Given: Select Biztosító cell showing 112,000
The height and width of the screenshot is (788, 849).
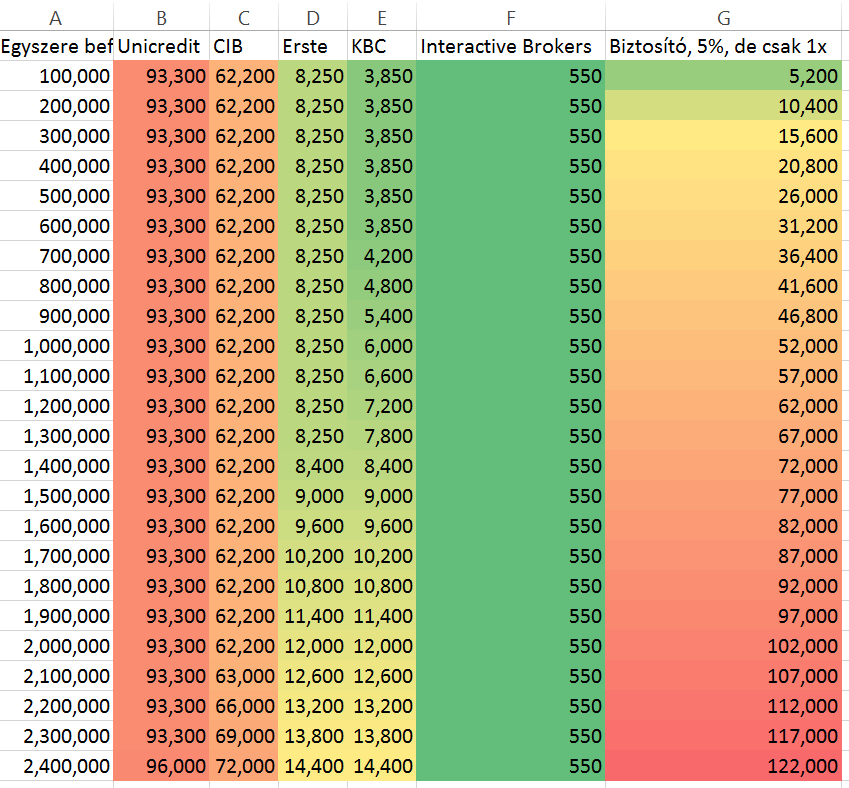Looking at the screenshot, I should click(723, 706).
